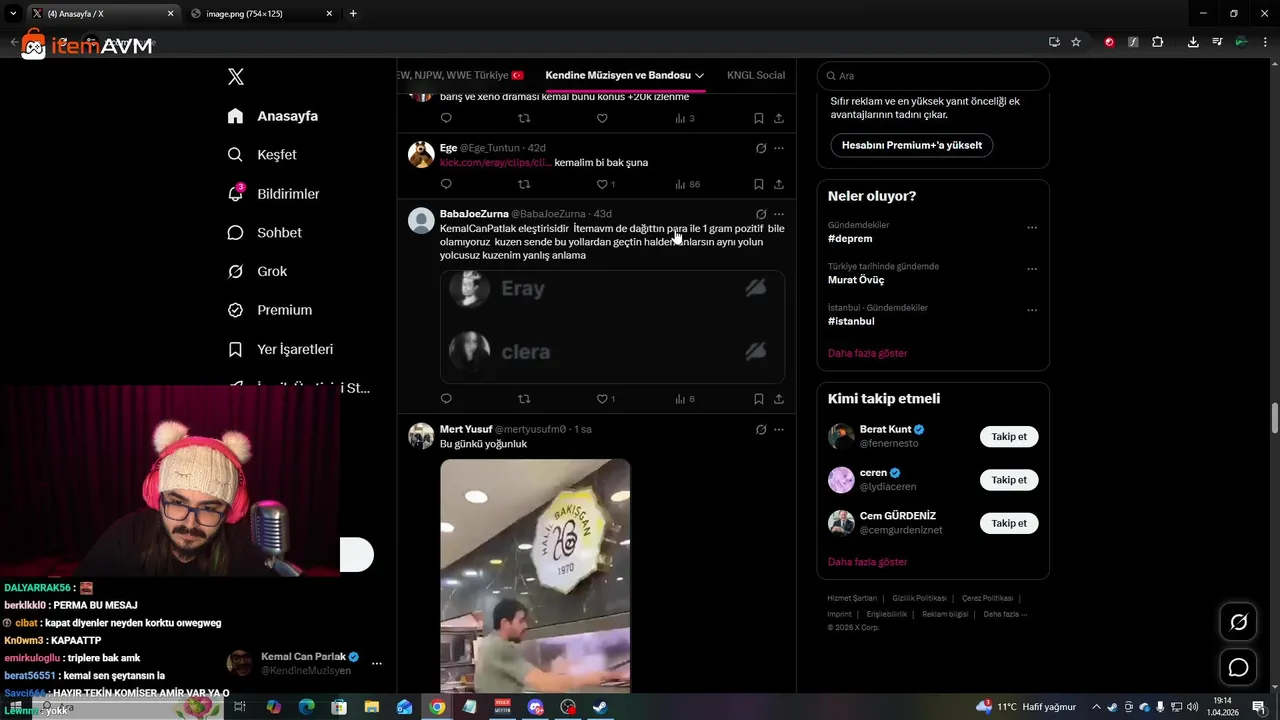Bookmark Ege's tweet
This screenshot has width=1280, height=720.
[759, 184]
